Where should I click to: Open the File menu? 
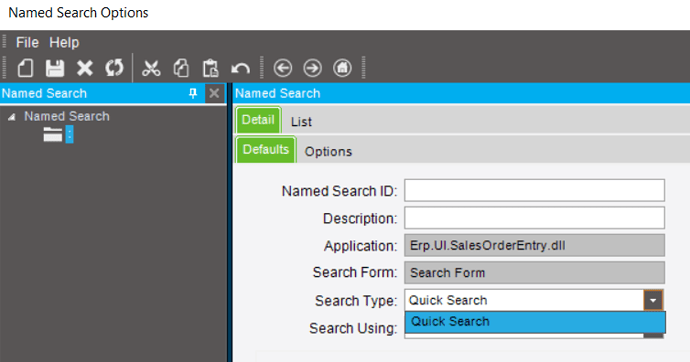tap(27, 43)
